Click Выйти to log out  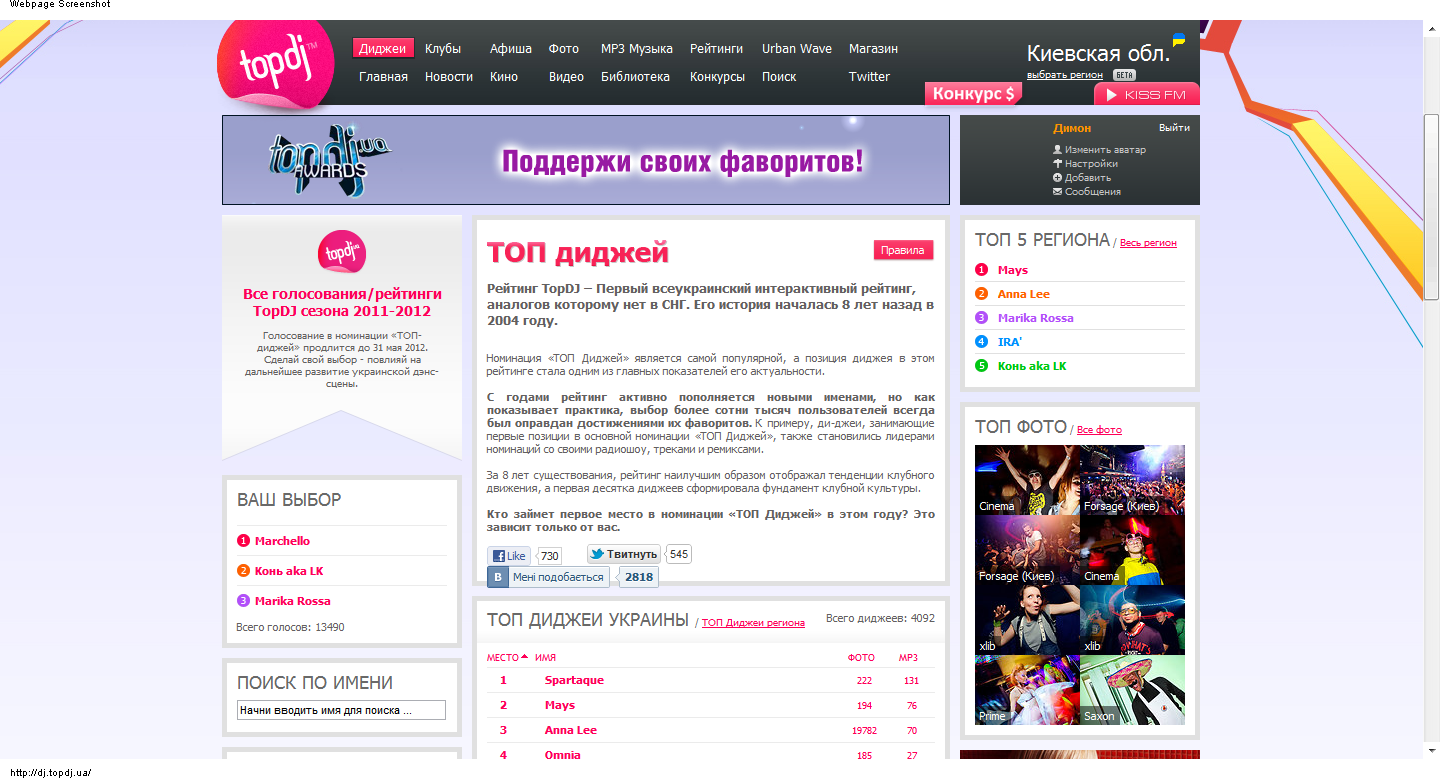[x=1174, y=128]
